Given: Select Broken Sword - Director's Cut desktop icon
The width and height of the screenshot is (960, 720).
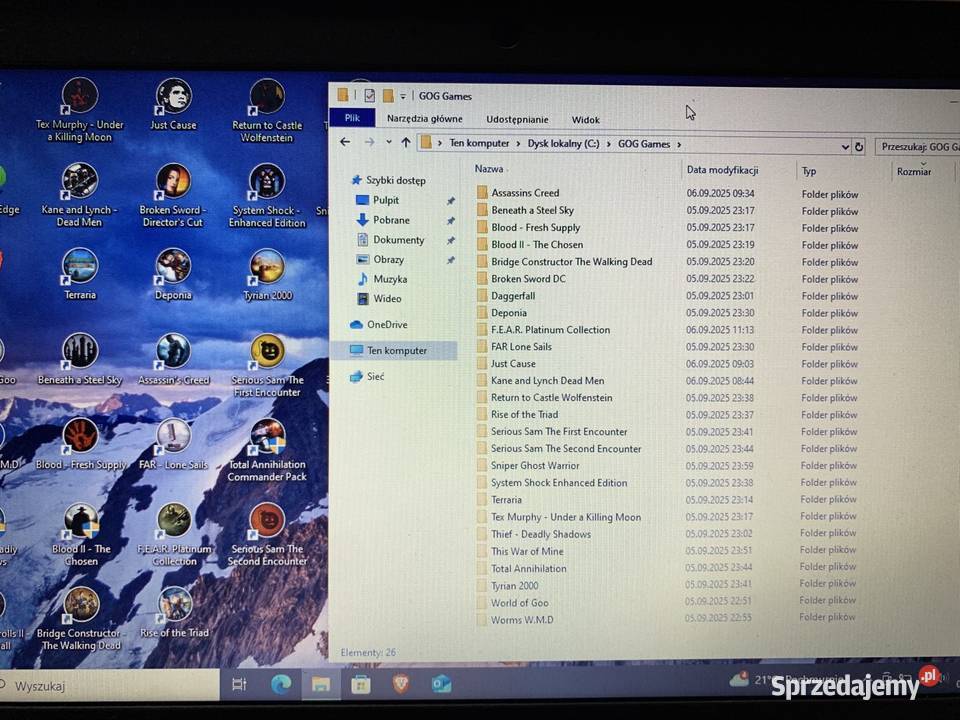Looking at the screenshot, I should click(173, 195).
